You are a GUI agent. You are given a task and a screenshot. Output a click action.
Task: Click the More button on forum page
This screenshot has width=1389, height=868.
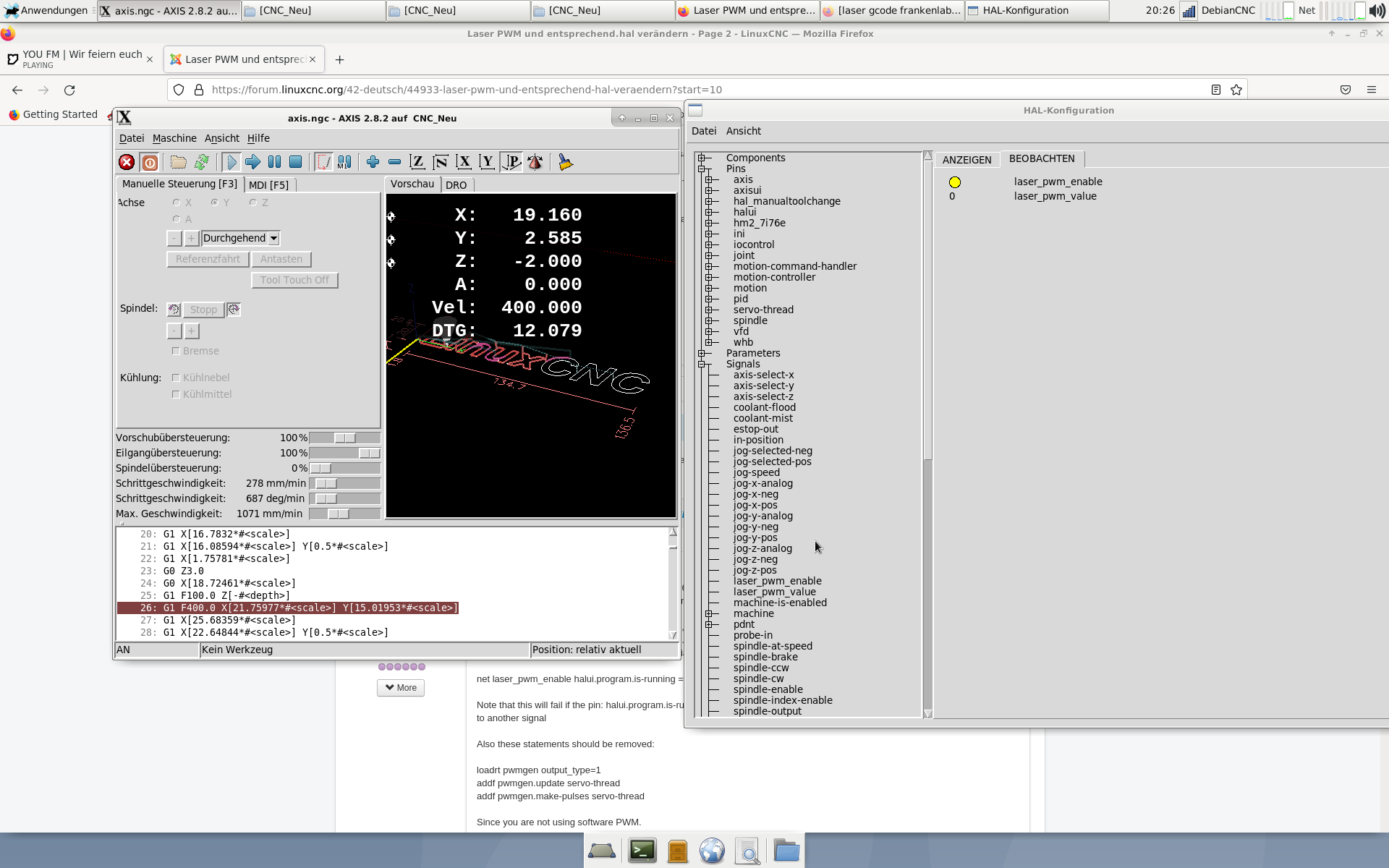[x=401, y=688]
